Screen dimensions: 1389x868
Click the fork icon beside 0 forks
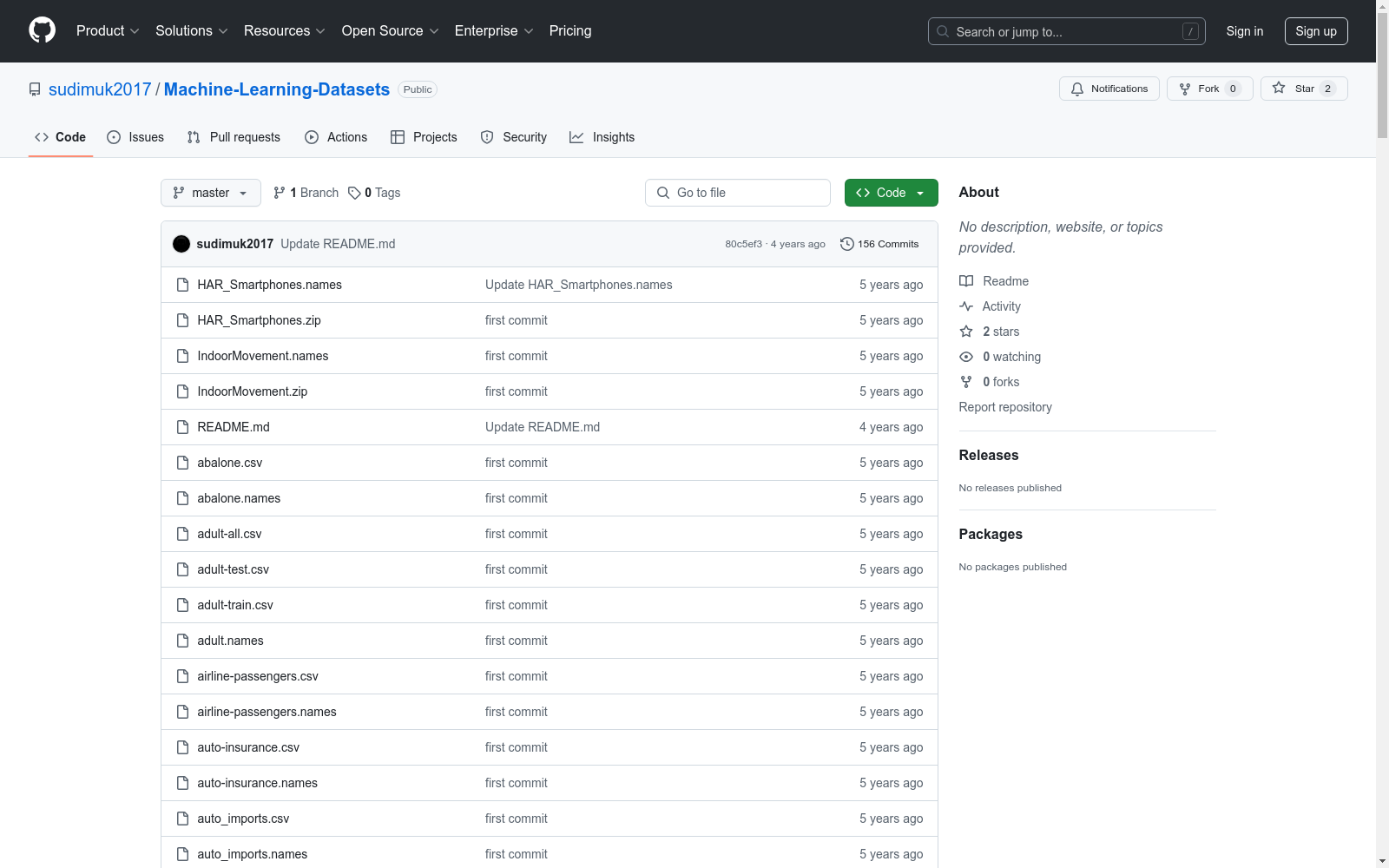tap(966, 382)
